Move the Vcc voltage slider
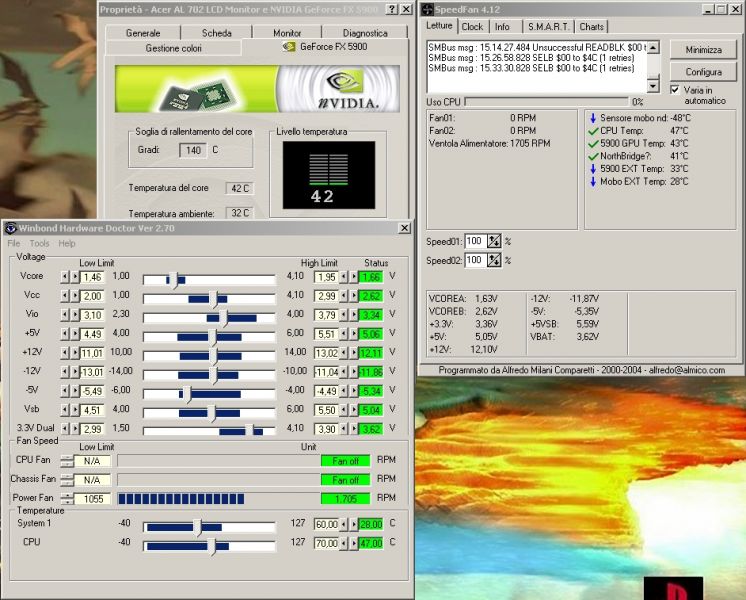 pyautogui.click(x=213, y=299)
